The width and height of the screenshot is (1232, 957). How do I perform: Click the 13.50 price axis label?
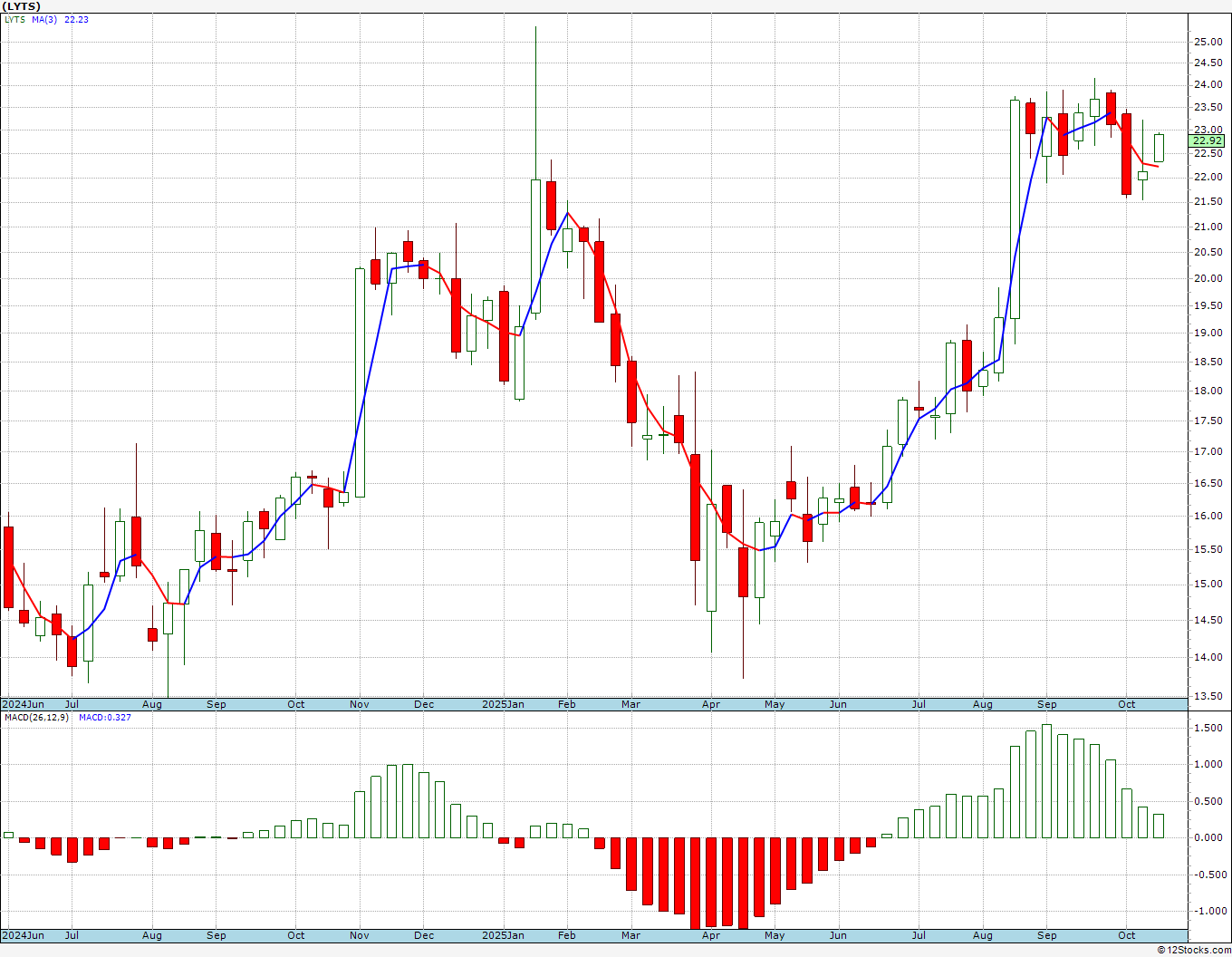click(1208, 696)
